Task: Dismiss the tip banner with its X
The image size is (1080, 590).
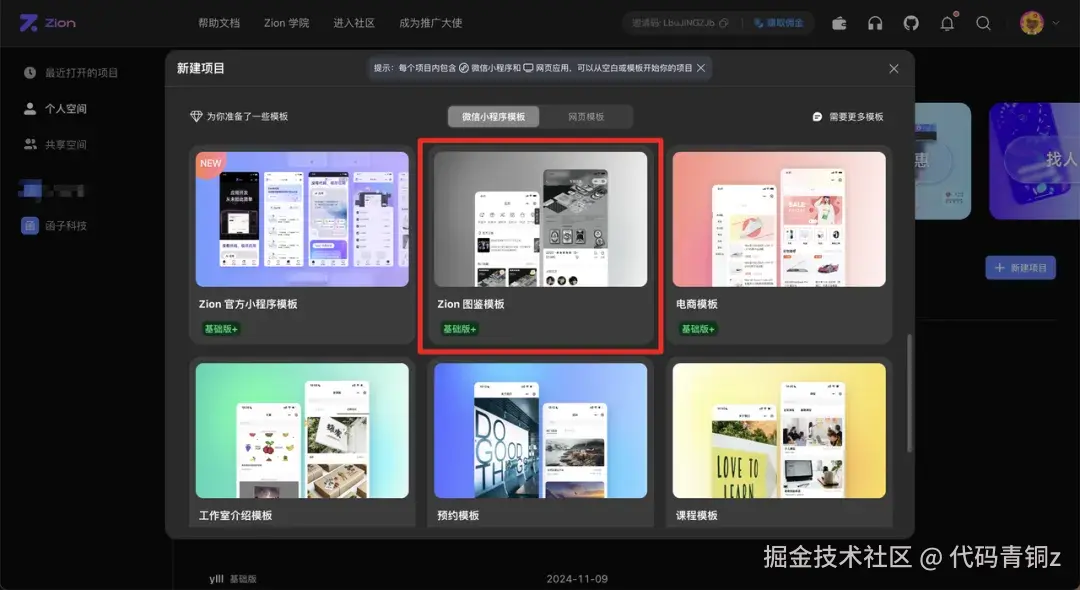Action: (x=699, y=69)
